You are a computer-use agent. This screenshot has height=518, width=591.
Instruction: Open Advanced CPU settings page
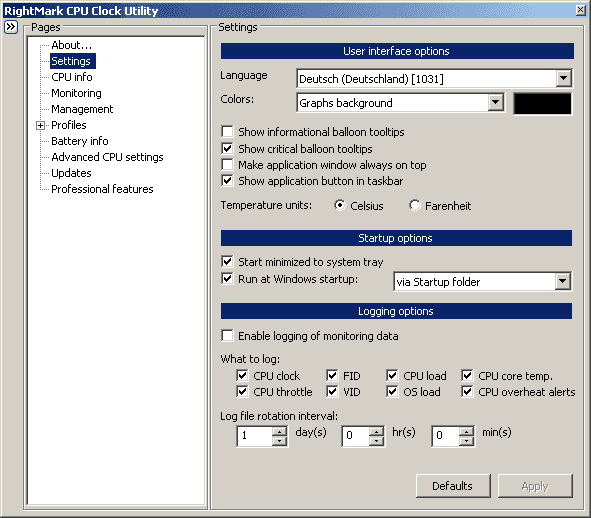point(107,157)
